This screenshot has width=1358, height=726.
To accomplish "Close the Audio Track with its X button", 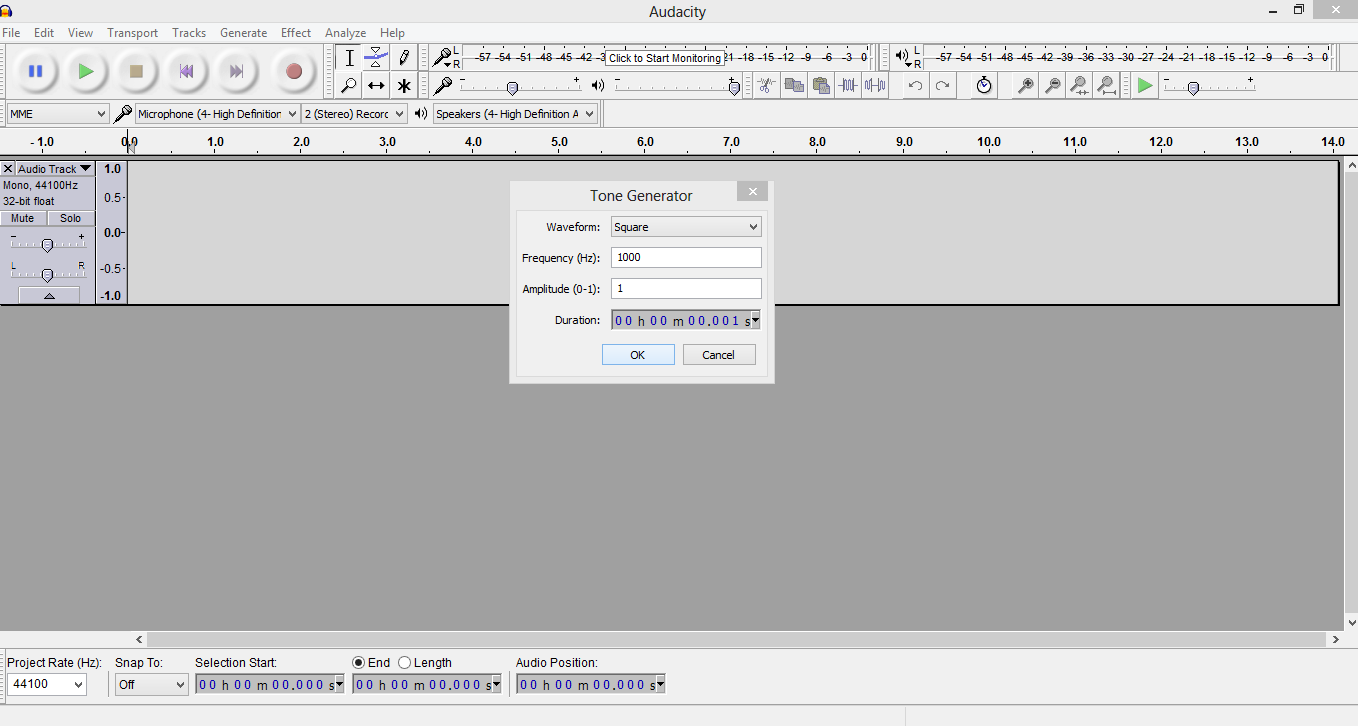I will (x=8, y=169).
